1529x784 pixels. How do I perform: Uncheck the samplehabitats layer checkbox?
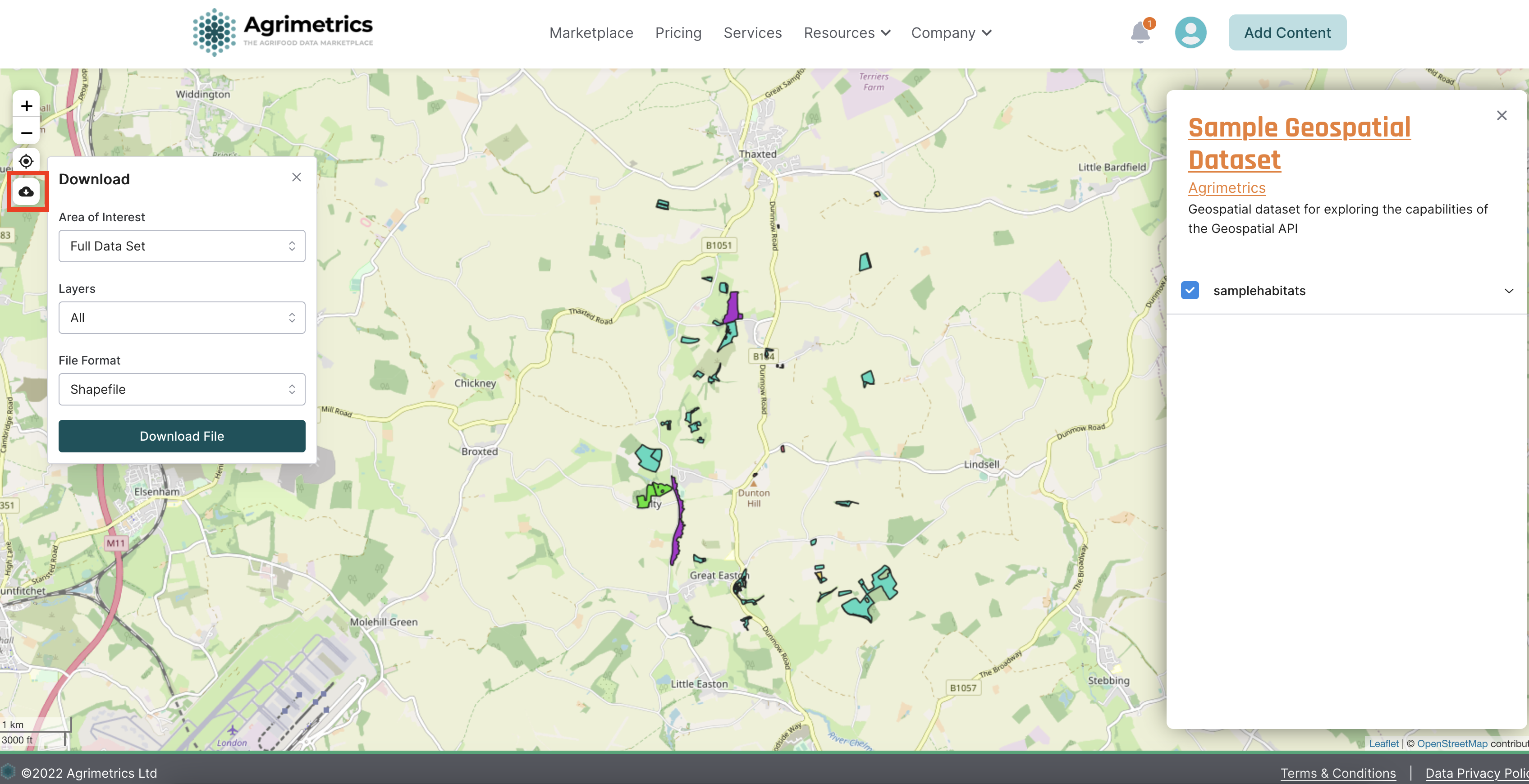(1190, 290)
